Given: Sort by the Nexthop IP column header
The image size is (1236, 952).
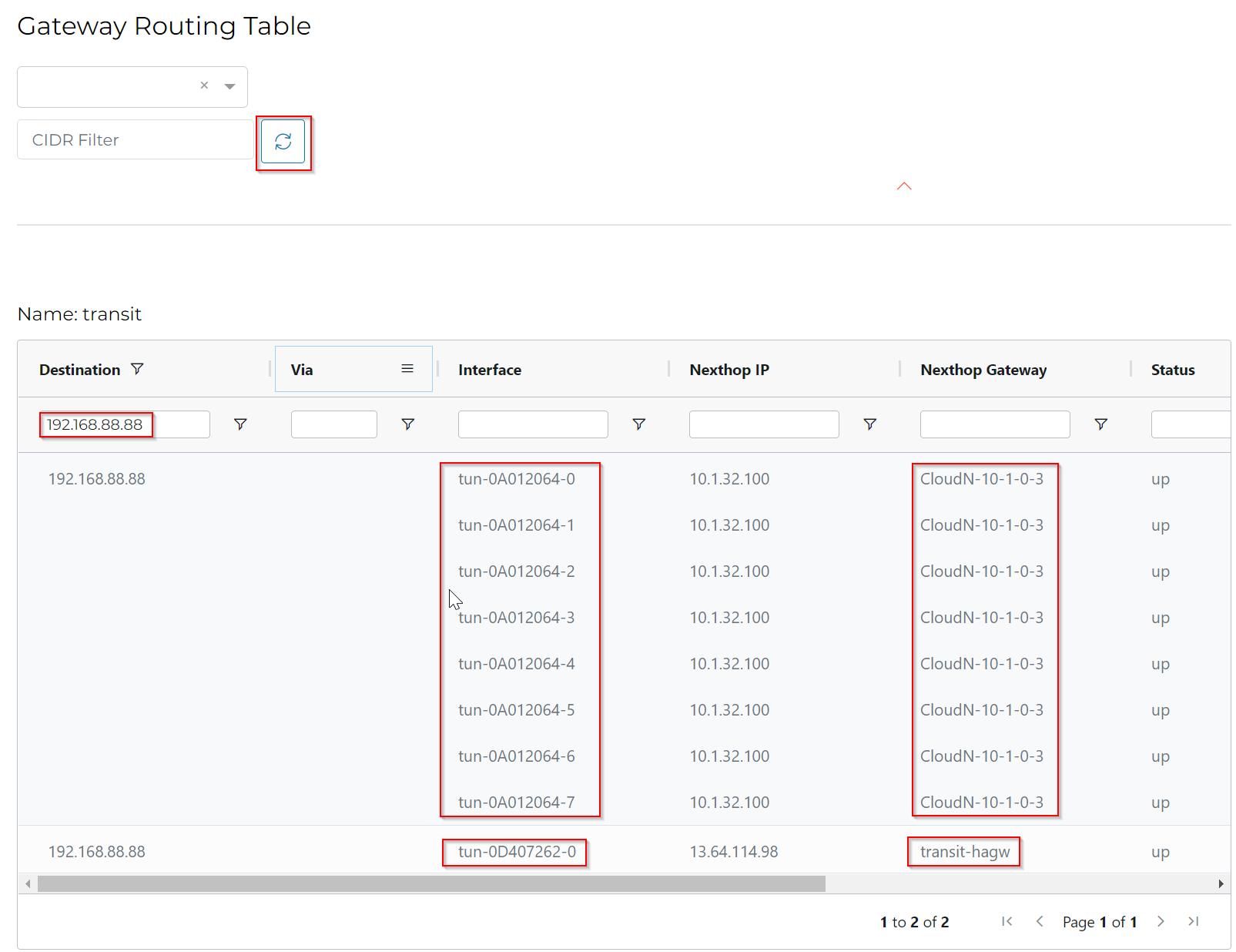Looking at the screenshot, I should click(x=729, y=370).
